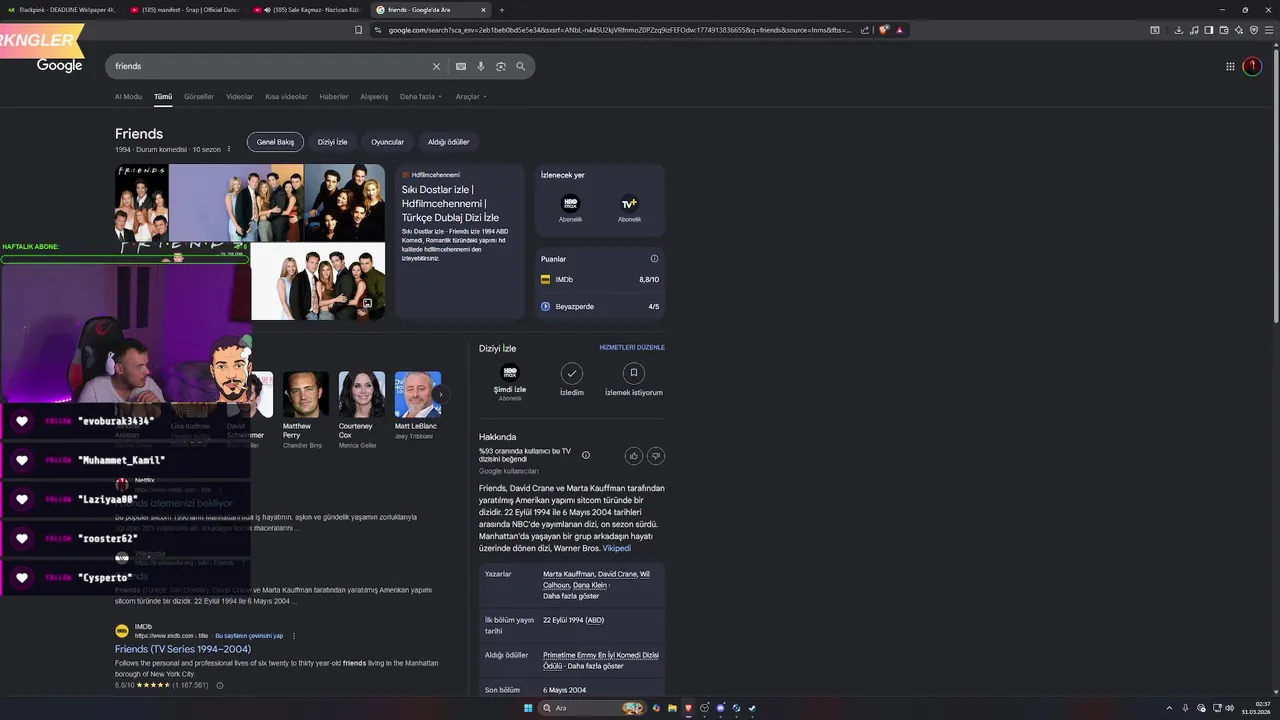Open File Explorer from taskbar
This screenshot has width=1280, height=720.
point(673,708)
